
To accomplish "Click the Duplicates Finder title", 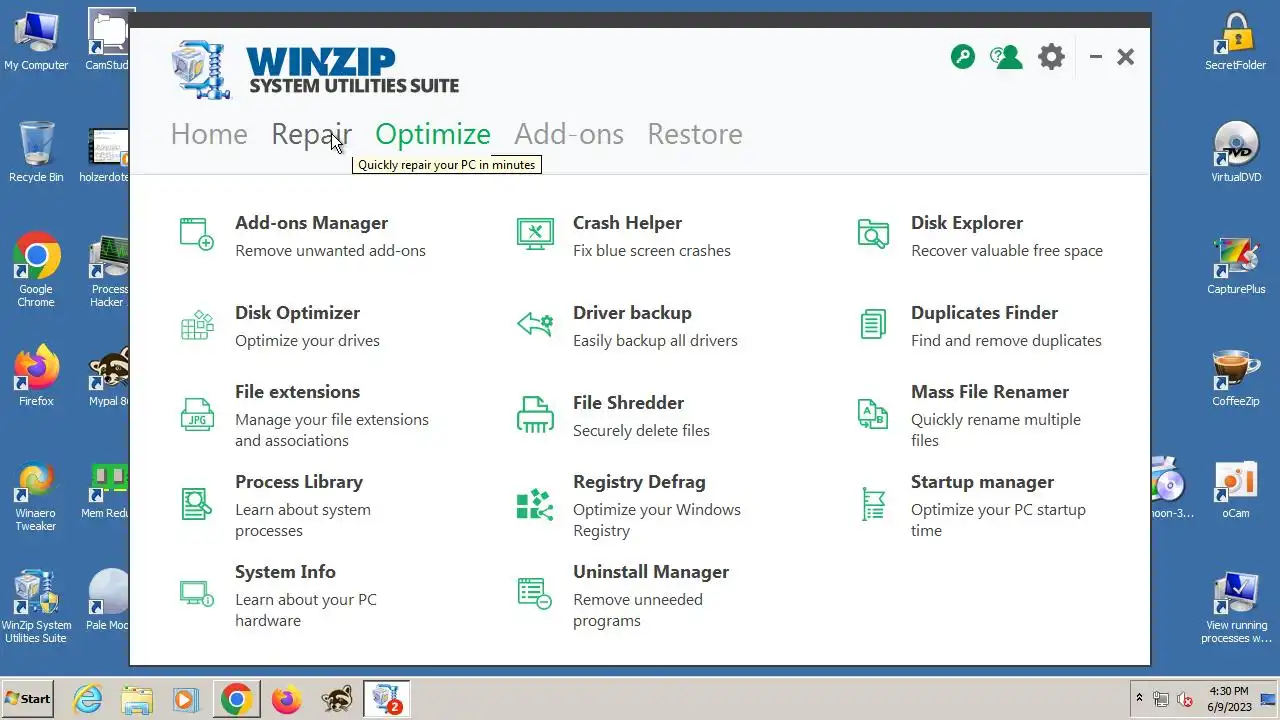I will click(984, 313).
